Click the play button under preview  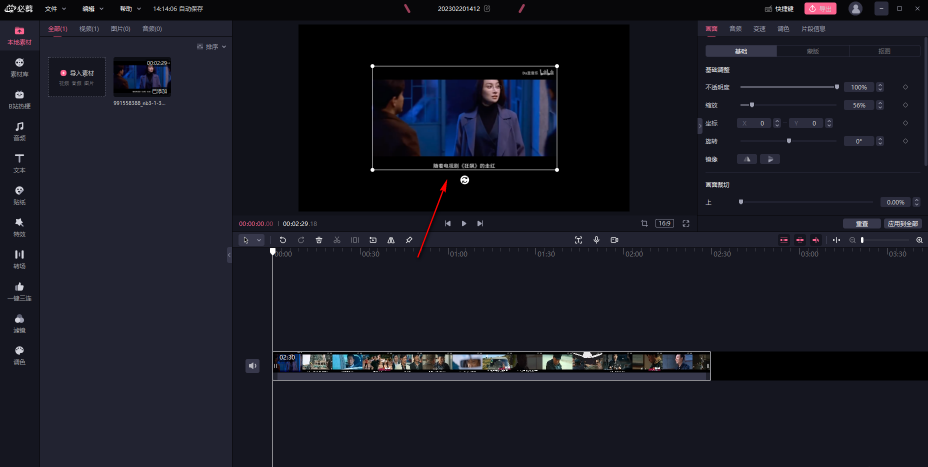(x=464, y=223)
